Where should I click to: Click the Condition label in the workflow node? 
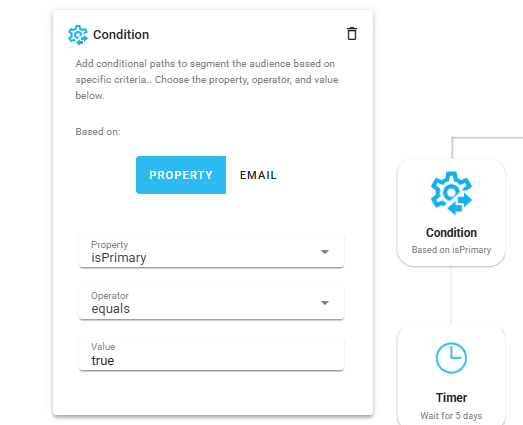coord(451,233)
